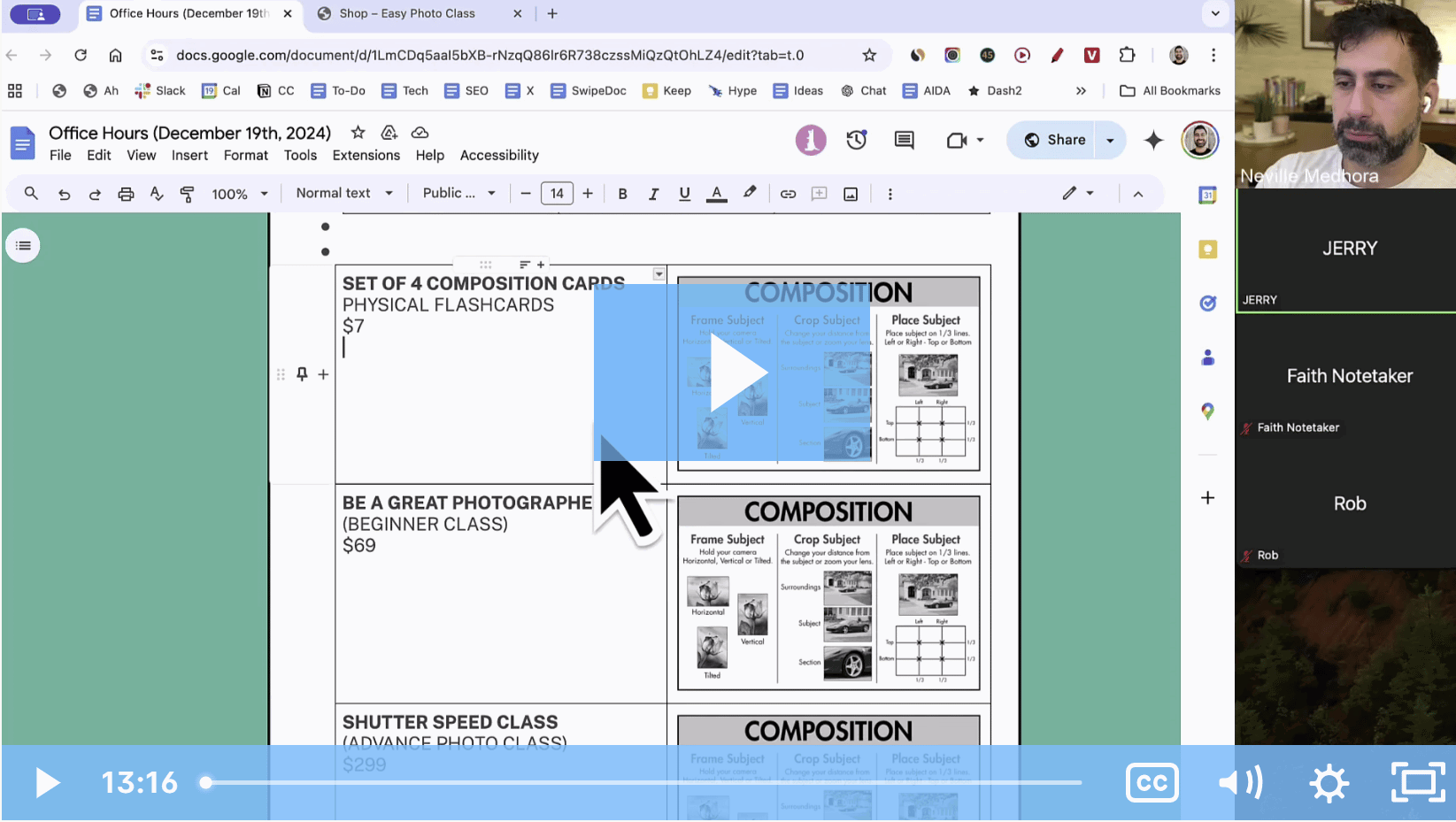
Task: Click the print icon in Docs toolbar
Action: pyautogui.click(x=126, y=194)
